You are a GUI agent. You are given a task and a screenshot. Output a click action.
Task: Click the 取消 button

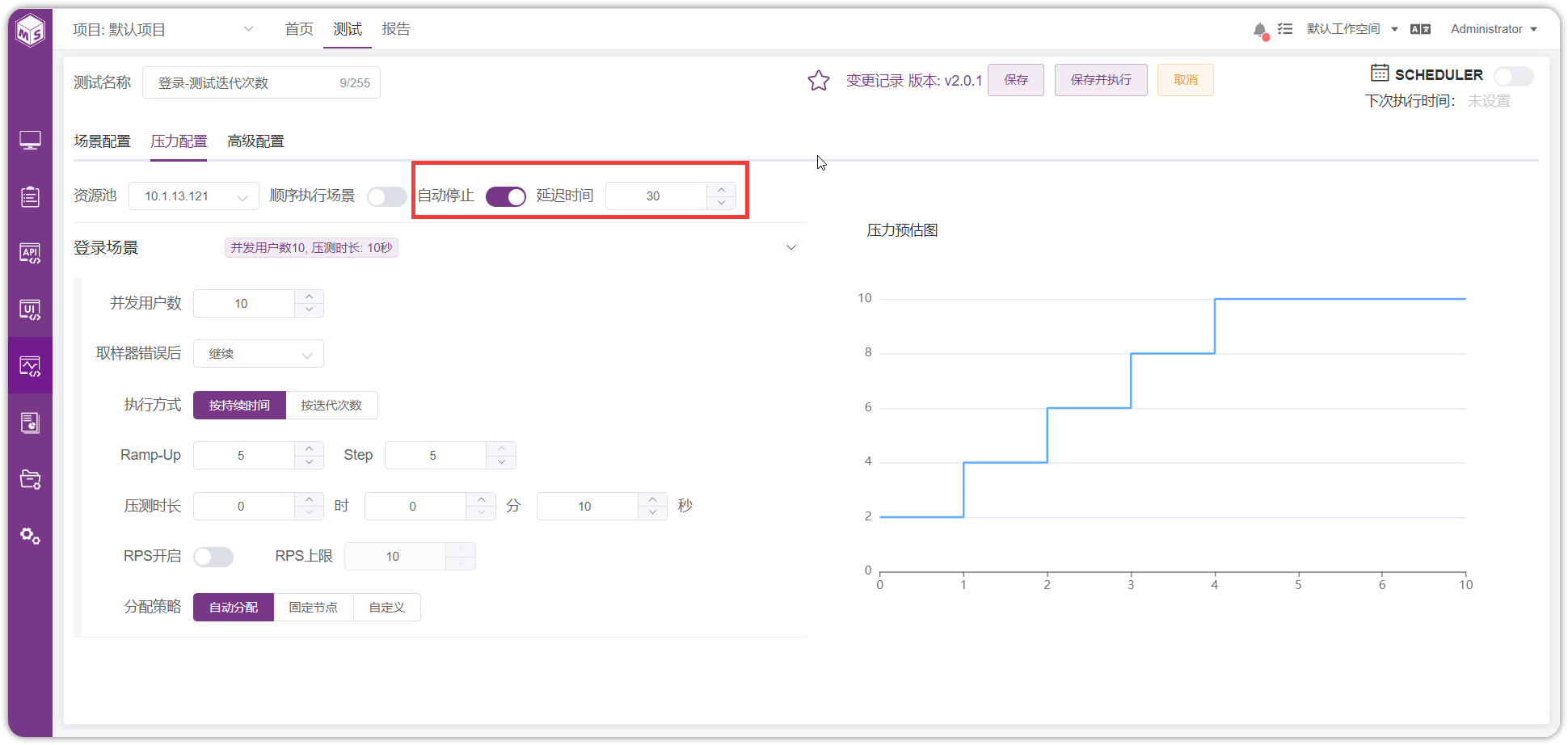[x=1186, y=80]
